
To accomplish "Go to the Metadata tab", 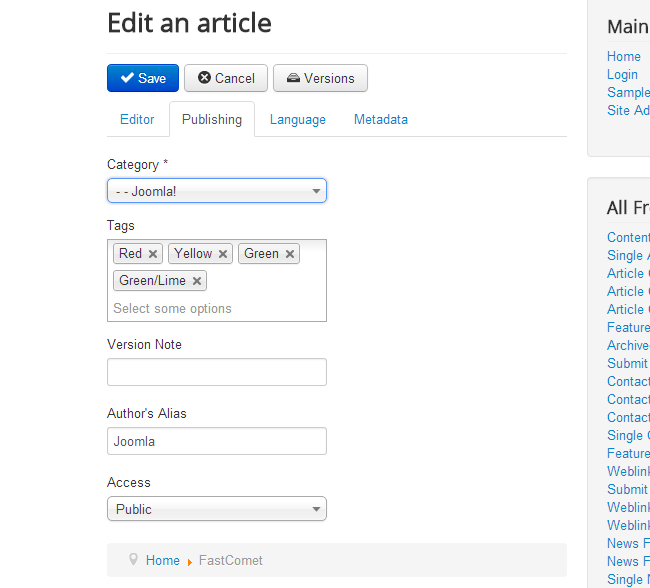I will tap(381, 119).
